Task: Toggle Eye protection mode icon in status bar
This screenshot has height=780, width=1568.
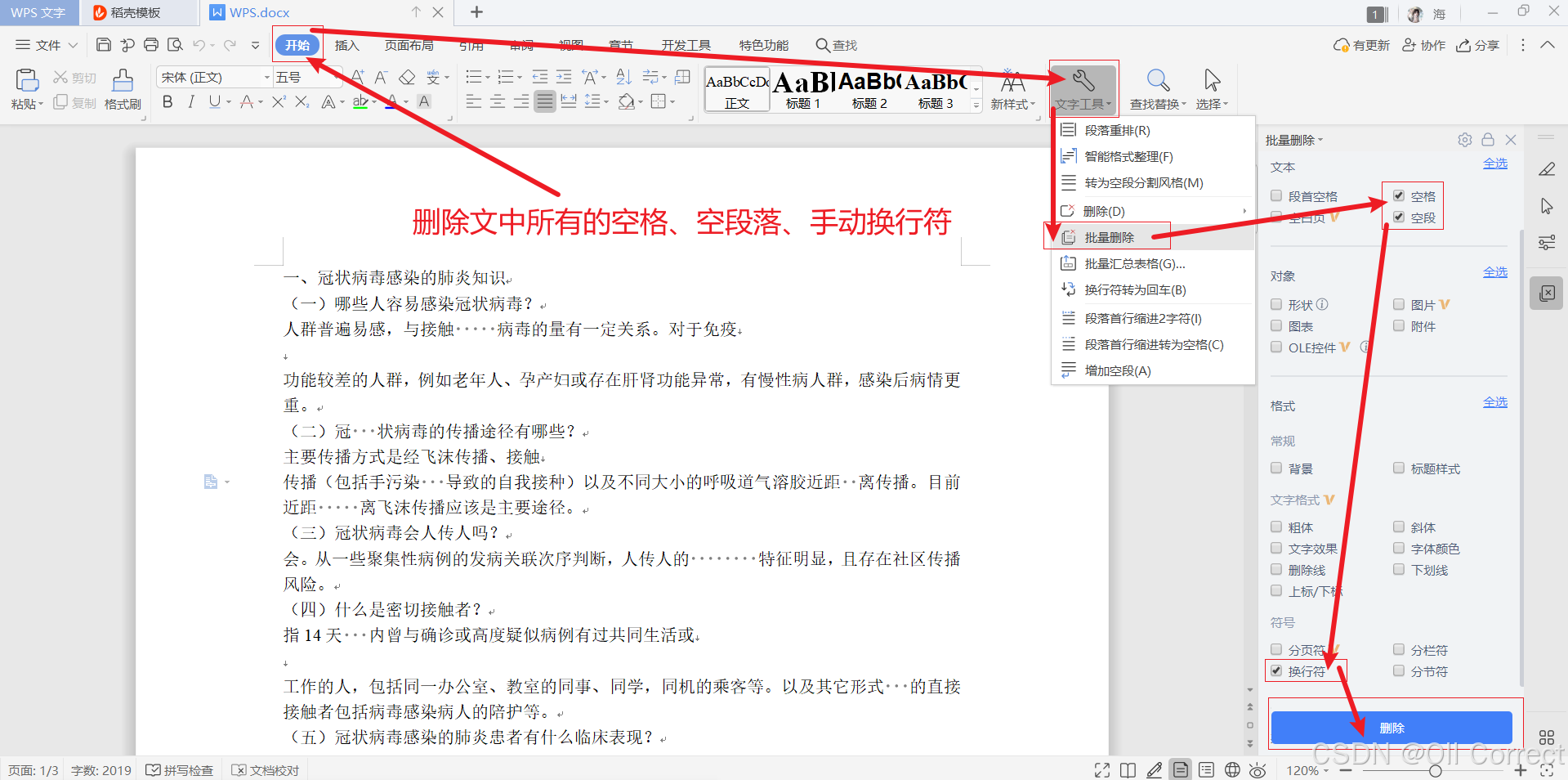Action: [1258, 769]
